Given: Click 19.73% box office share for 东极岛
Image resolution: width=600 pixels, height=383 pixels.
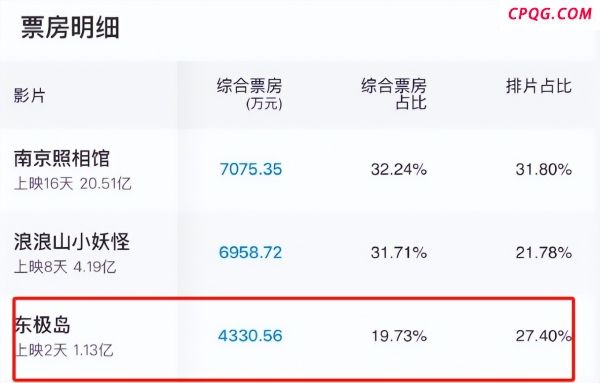Looking at the screenshot, I should pos(399,336).
